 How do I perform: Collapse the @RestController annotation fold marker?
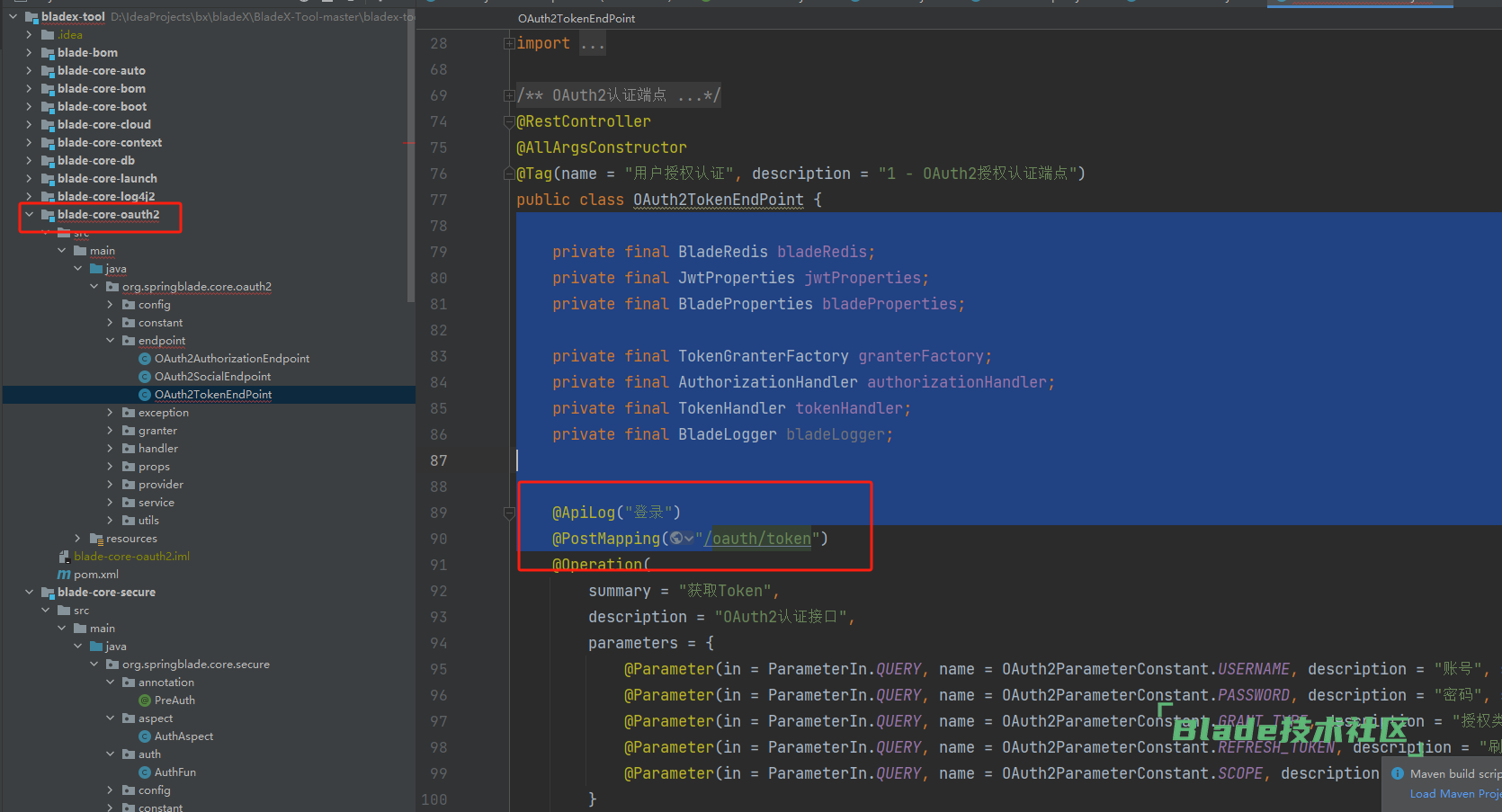pyautogui.click(x=509, y=121)
